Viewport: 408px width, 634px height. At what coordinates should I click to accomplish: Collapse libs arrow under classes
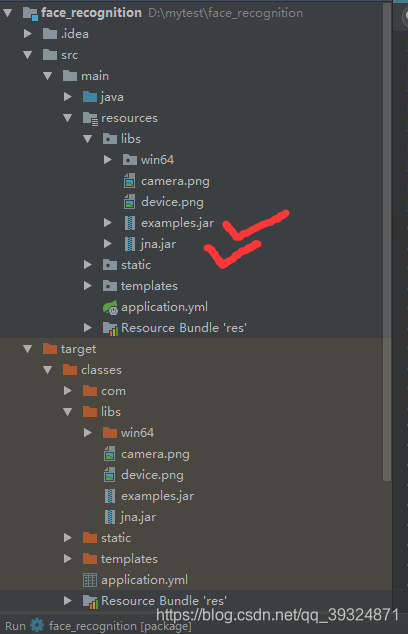click(68, 412)
